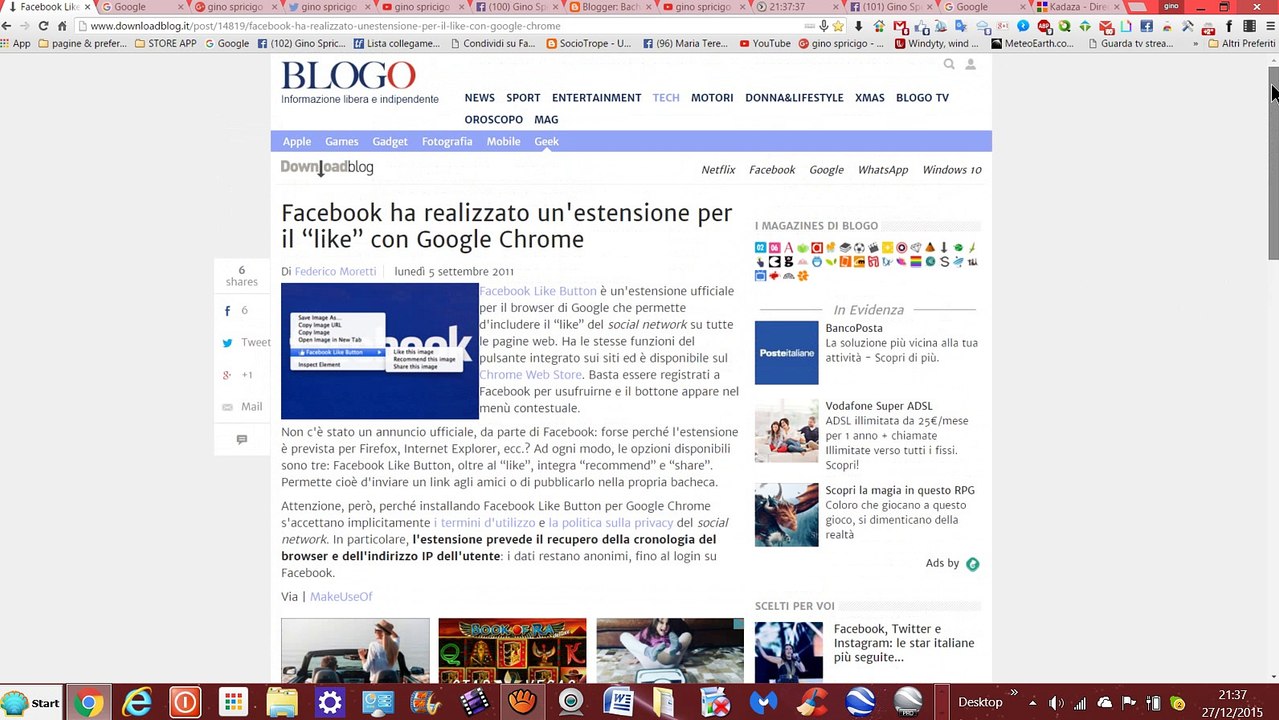The width and height of the screenshot is (1279, 720).
Task: Click the Chrome back arrow
Action: tap(7, 26)
